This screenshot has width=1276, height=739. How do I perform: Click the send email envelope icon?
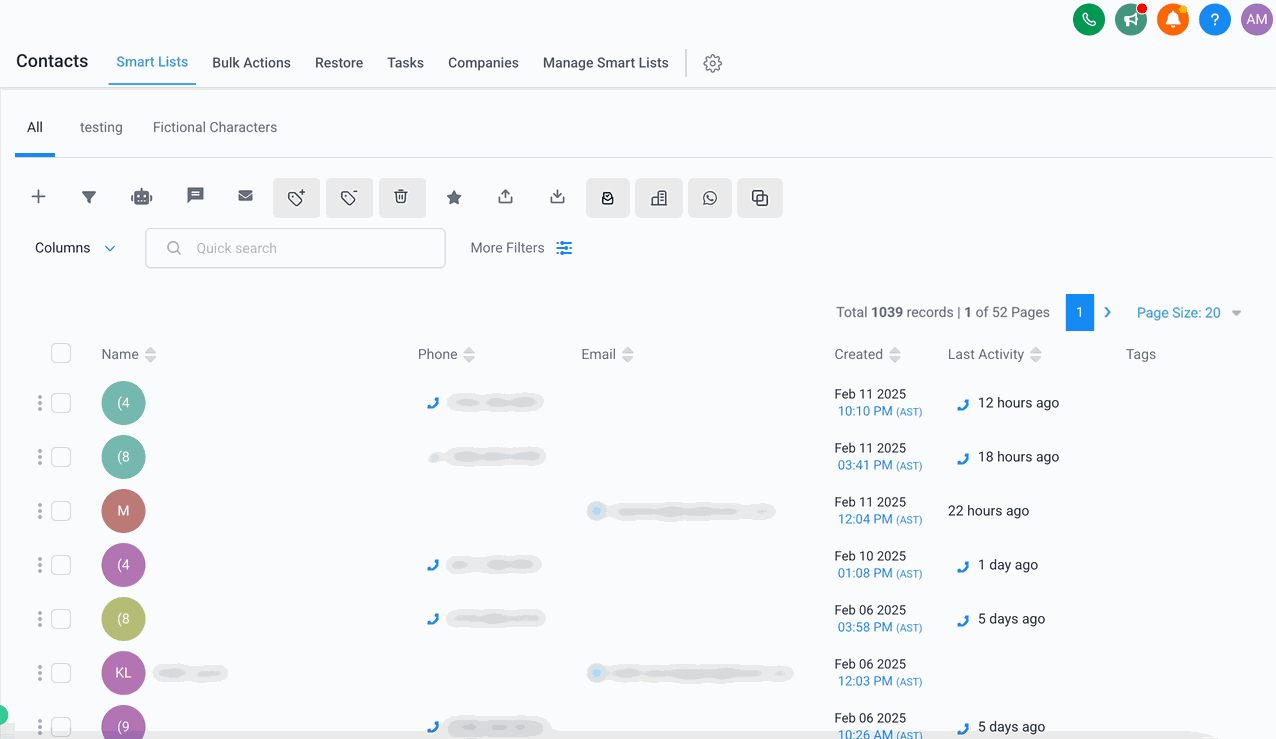[x=245, y=196]
